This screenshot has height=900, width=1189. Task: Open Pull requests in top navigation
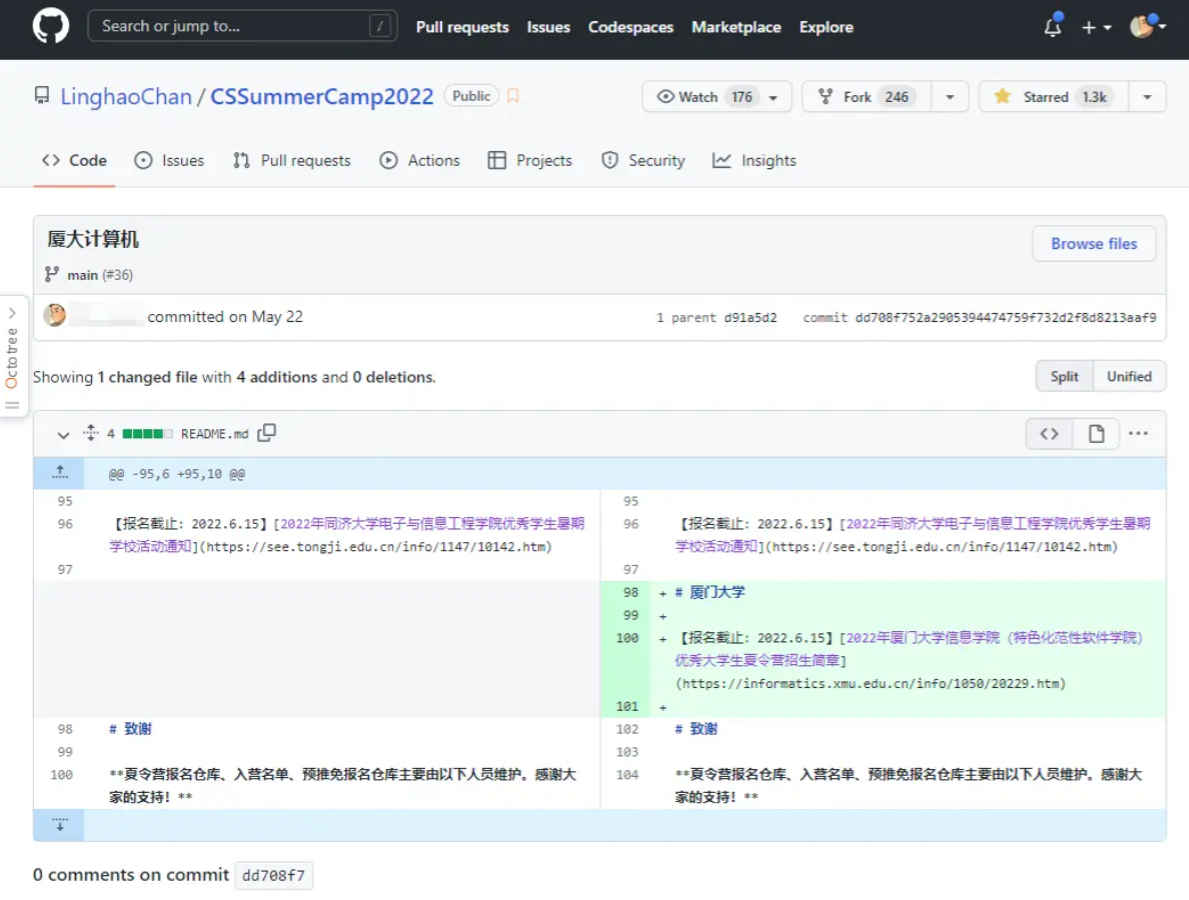[x=462, y=27]
